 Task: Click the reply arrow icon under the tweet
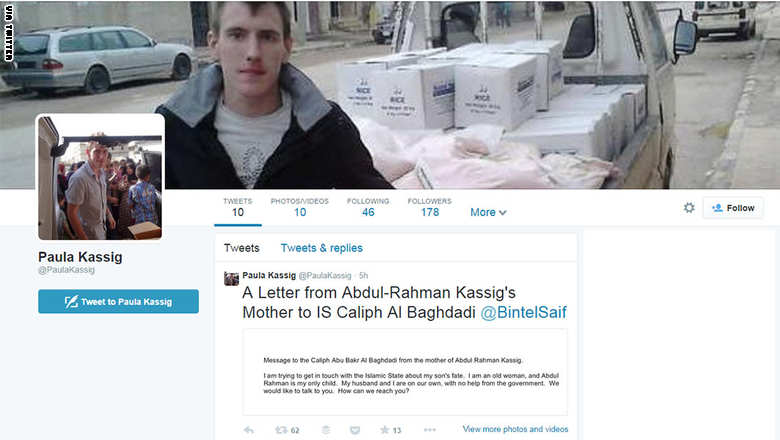[x=249, y=430]
